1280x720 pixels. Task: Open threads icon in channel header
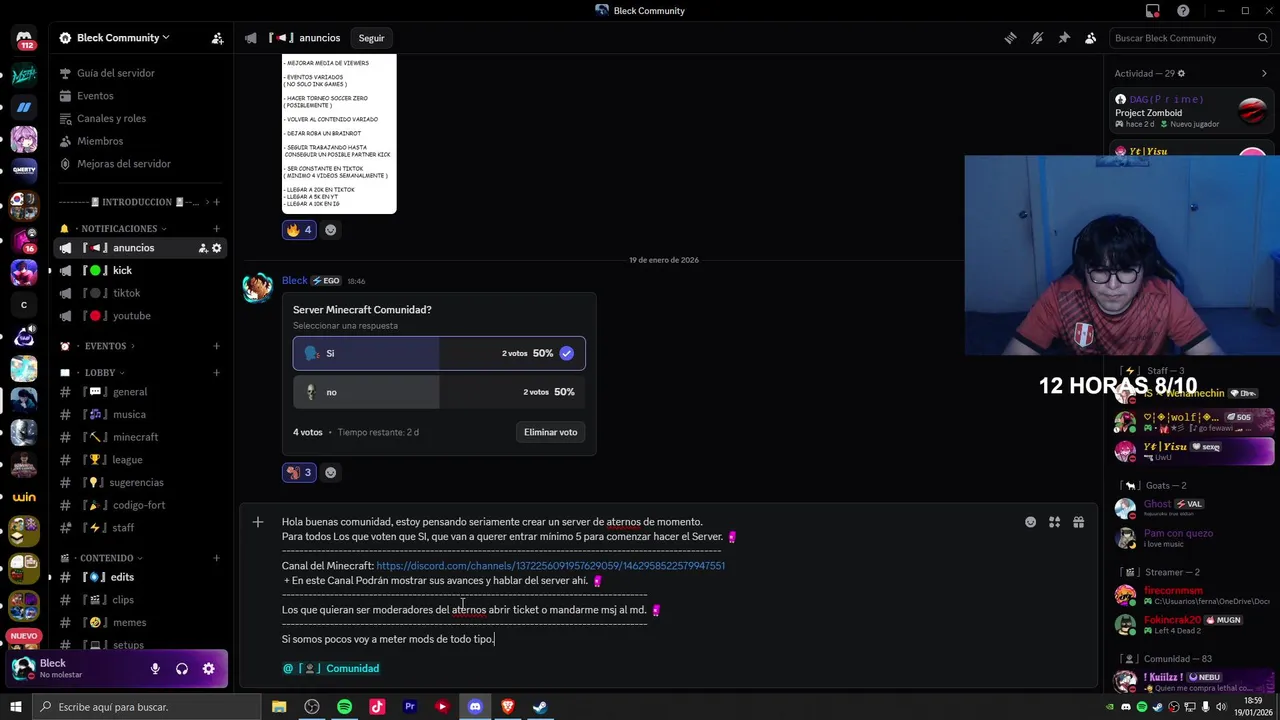point(1010,38)
